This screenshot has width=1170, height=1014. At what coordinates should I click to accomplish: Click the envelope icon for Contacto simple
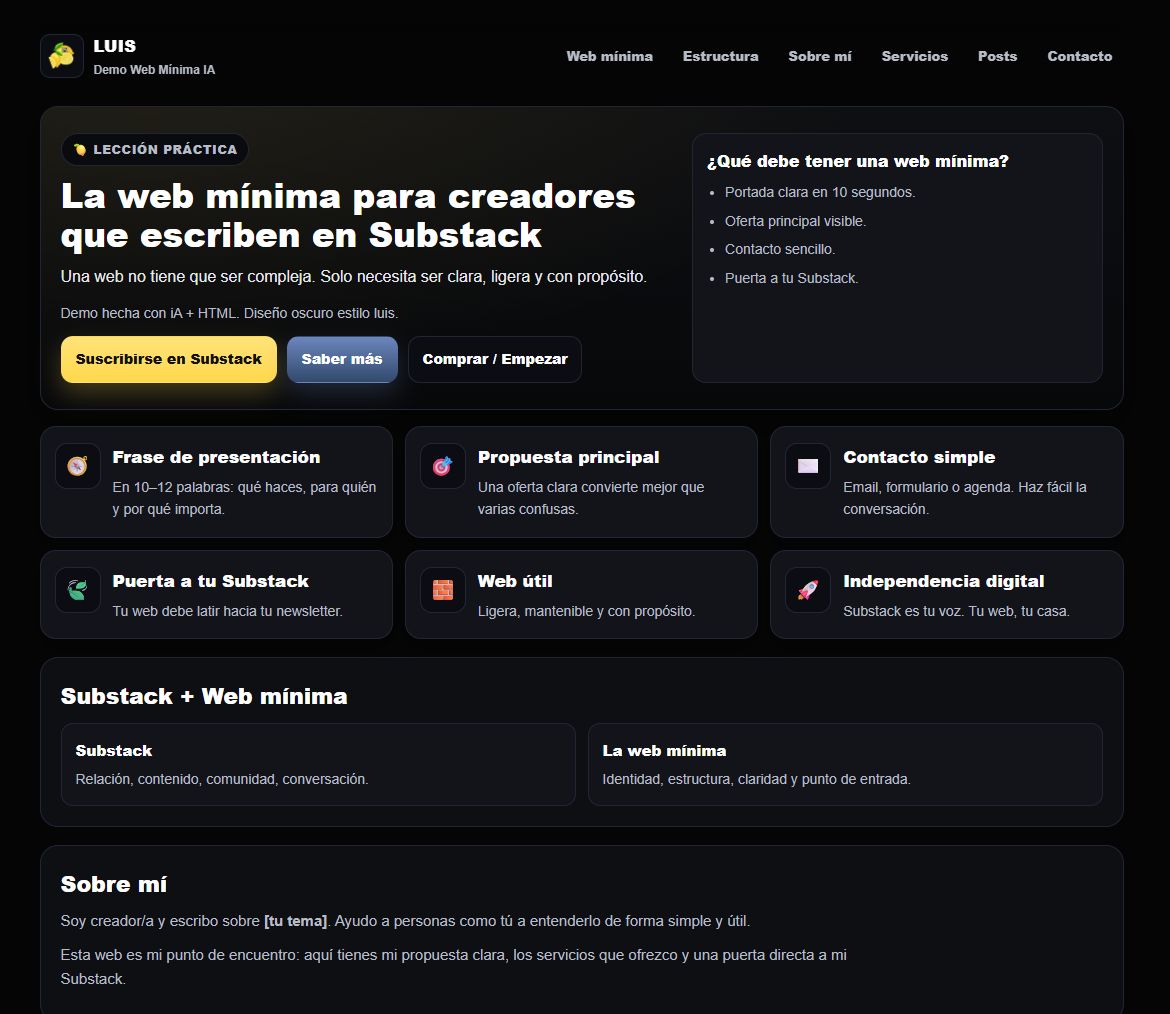coord(807,466)
